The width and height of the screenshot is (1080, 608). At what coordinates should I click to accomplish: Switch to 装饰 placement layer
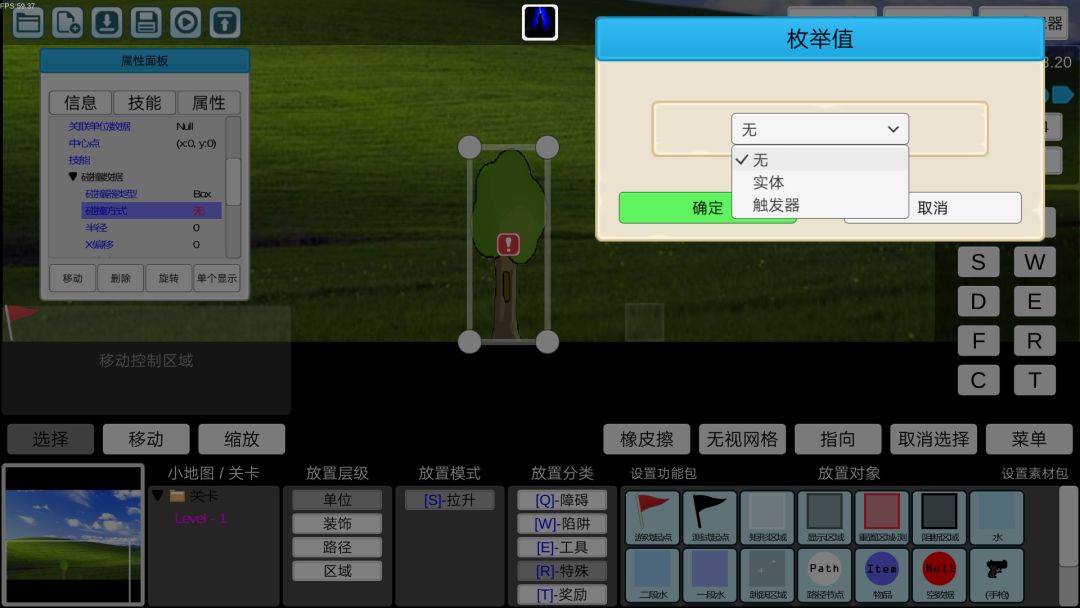pos(337,523)
